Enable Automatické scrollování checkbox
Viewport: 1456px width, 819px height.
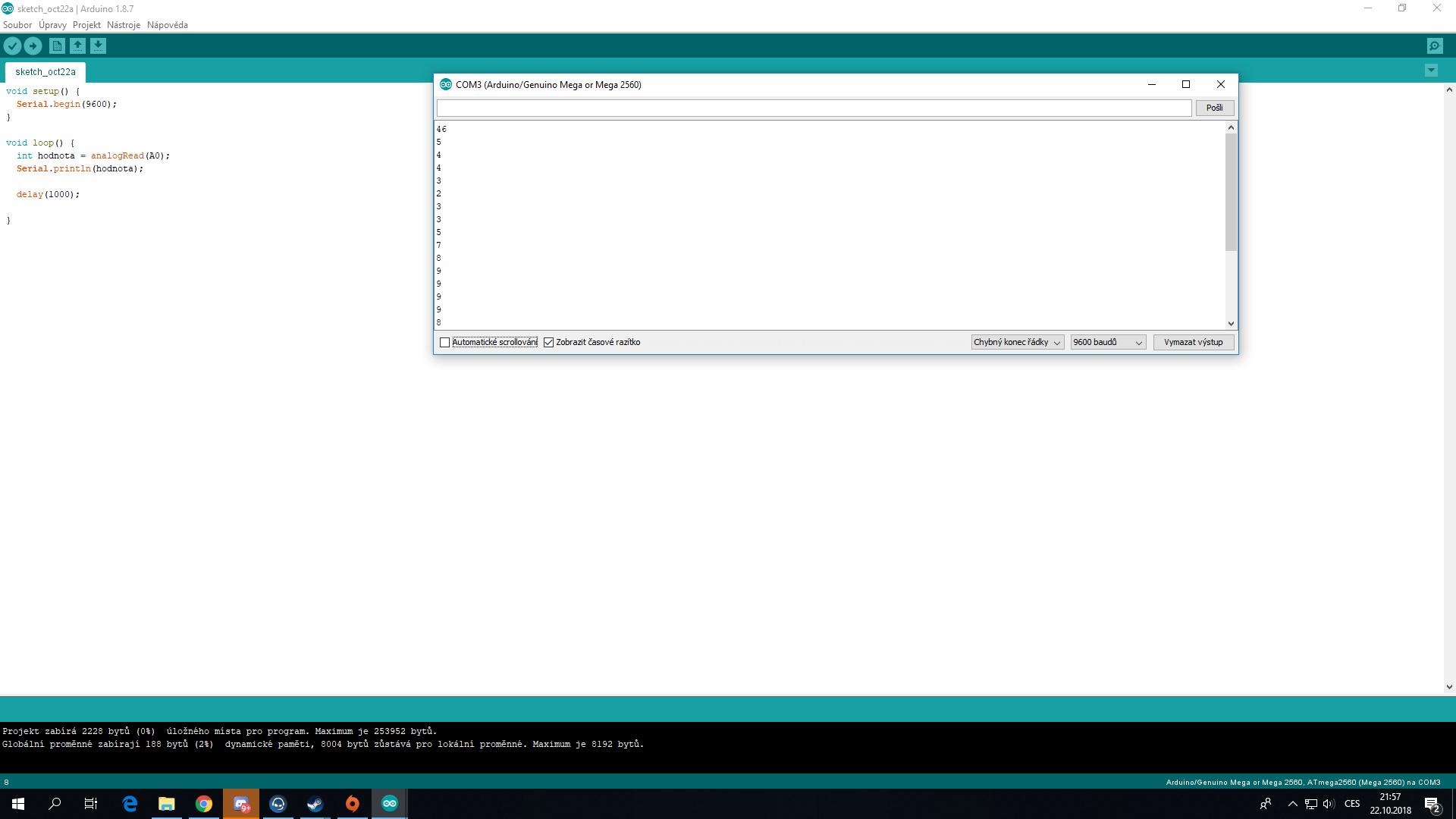[445, 343]
